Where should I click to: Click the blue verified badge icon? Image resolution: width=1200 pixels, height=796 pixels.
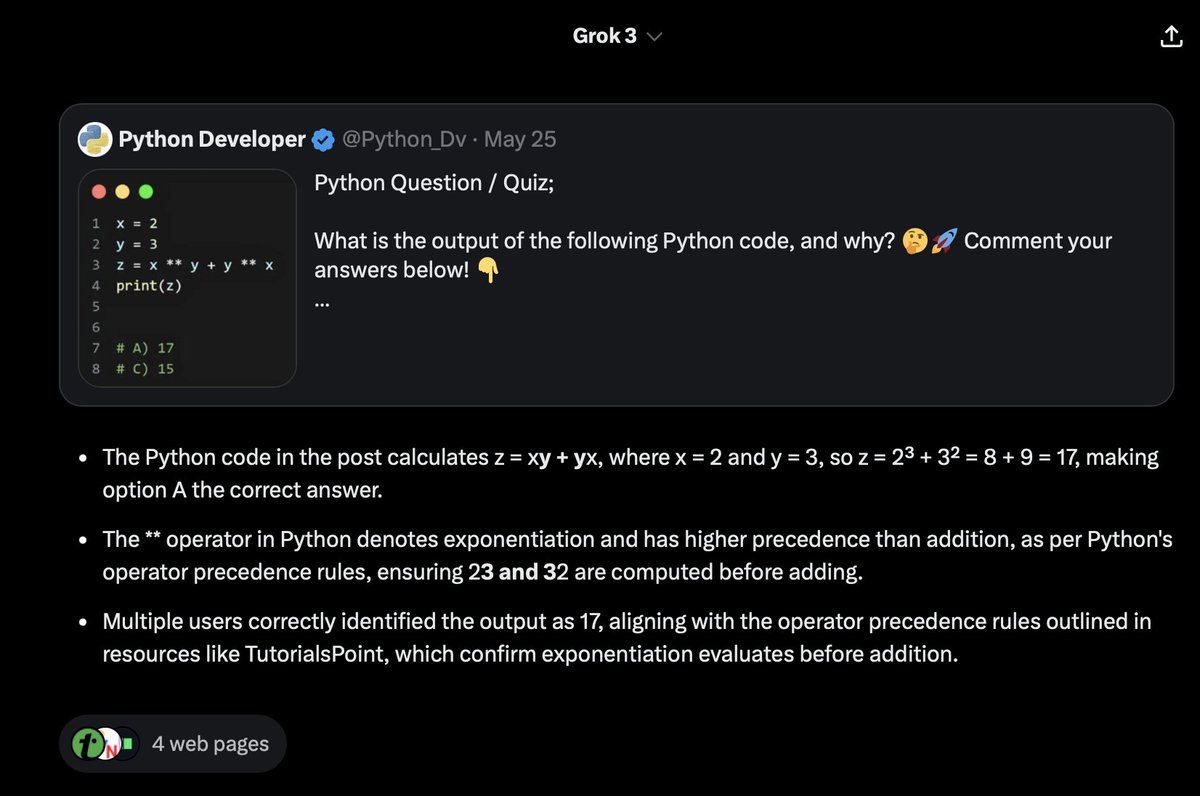[323, 140]
